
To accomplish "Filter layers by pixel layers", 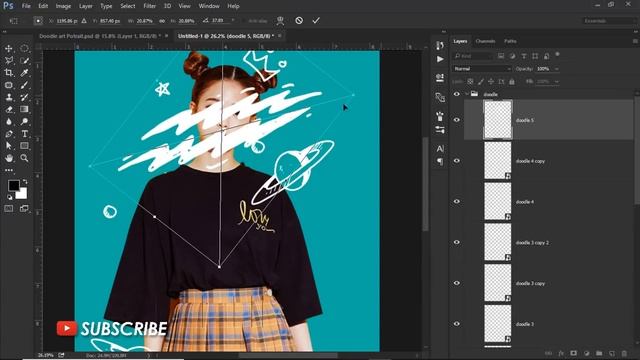I will [x=501, y=56].
